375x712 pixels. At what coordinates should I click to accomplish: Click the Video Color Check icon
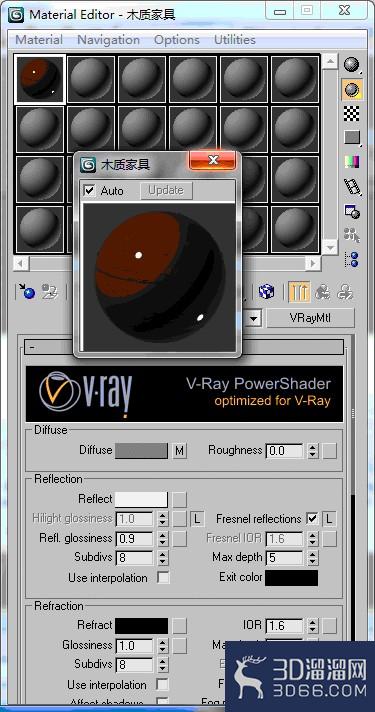352,161
